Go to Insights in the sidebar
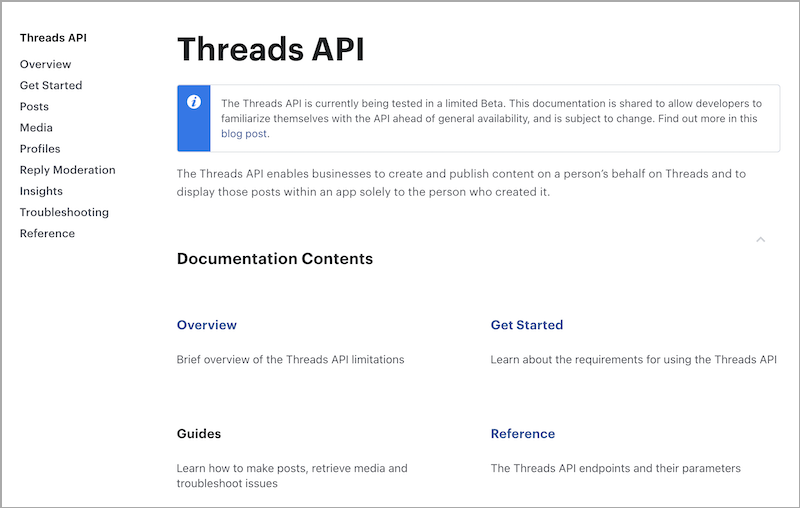Screen dimensions: 800x508 (41, 191)
